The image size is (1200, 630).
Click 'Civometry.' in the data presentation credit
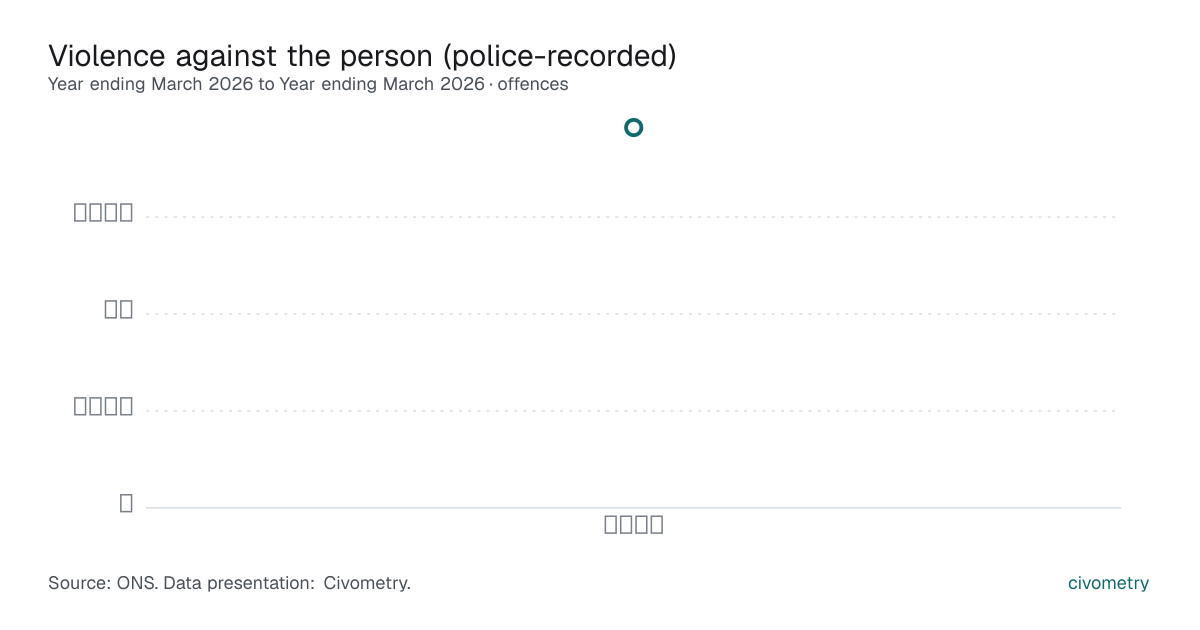point(367,583)
